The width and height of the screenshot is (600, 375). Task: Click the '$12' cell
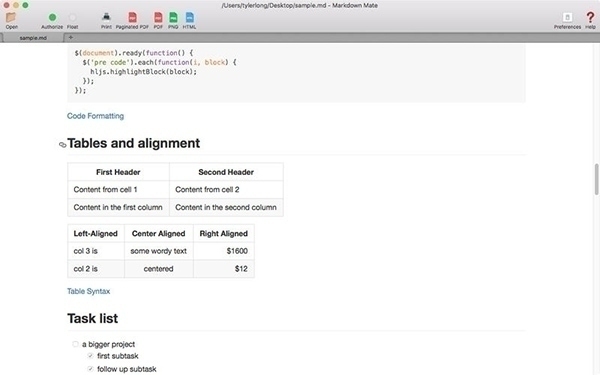pos(223,269)
